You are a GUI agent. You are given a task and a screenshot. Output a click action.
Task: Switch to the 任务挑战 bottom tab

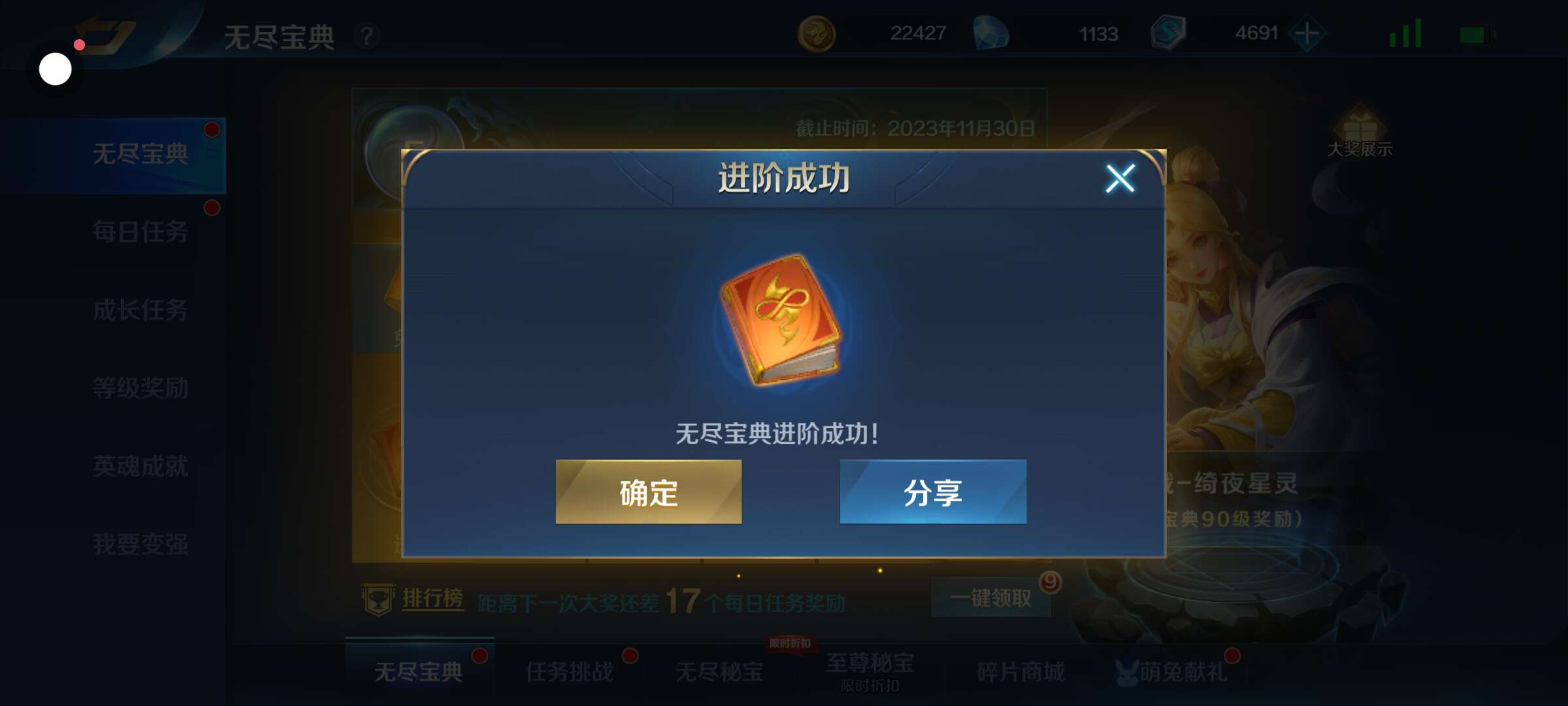click(569, 671)
